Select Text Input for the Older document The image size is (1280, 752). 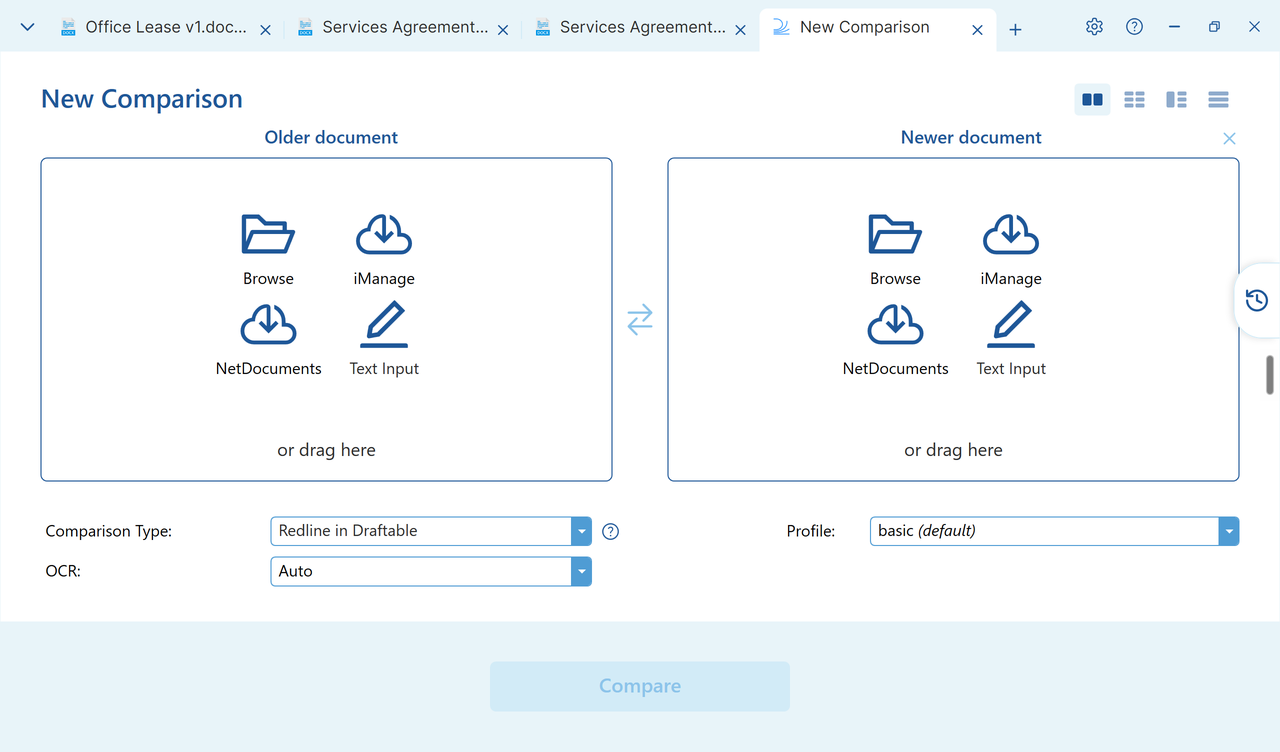click(x=384, y=339)
